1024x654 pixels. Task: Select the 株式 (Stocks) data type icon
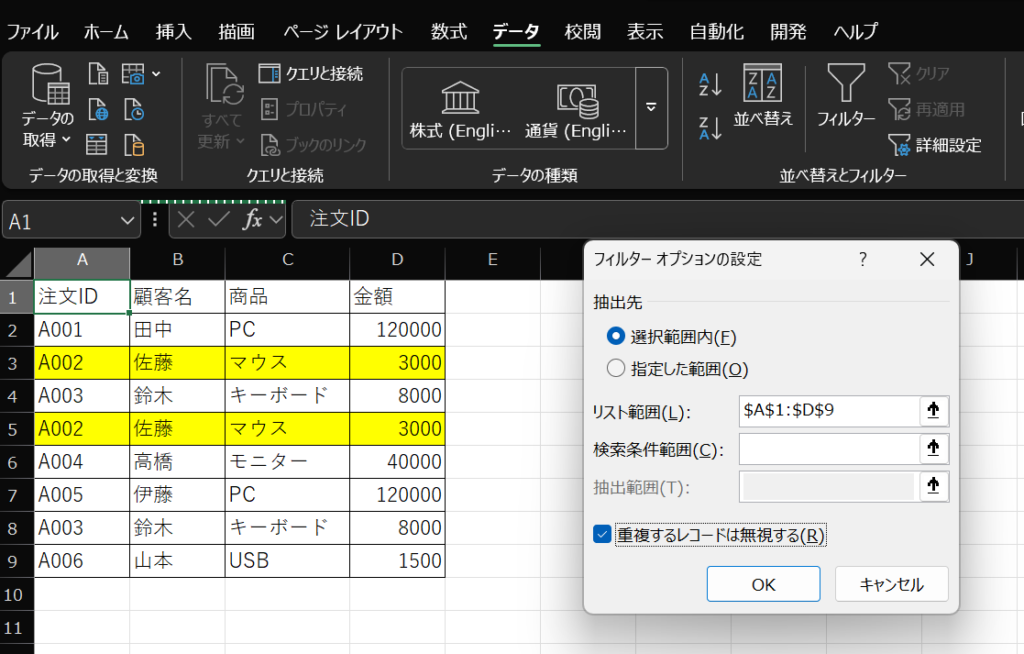pos(460,98)
